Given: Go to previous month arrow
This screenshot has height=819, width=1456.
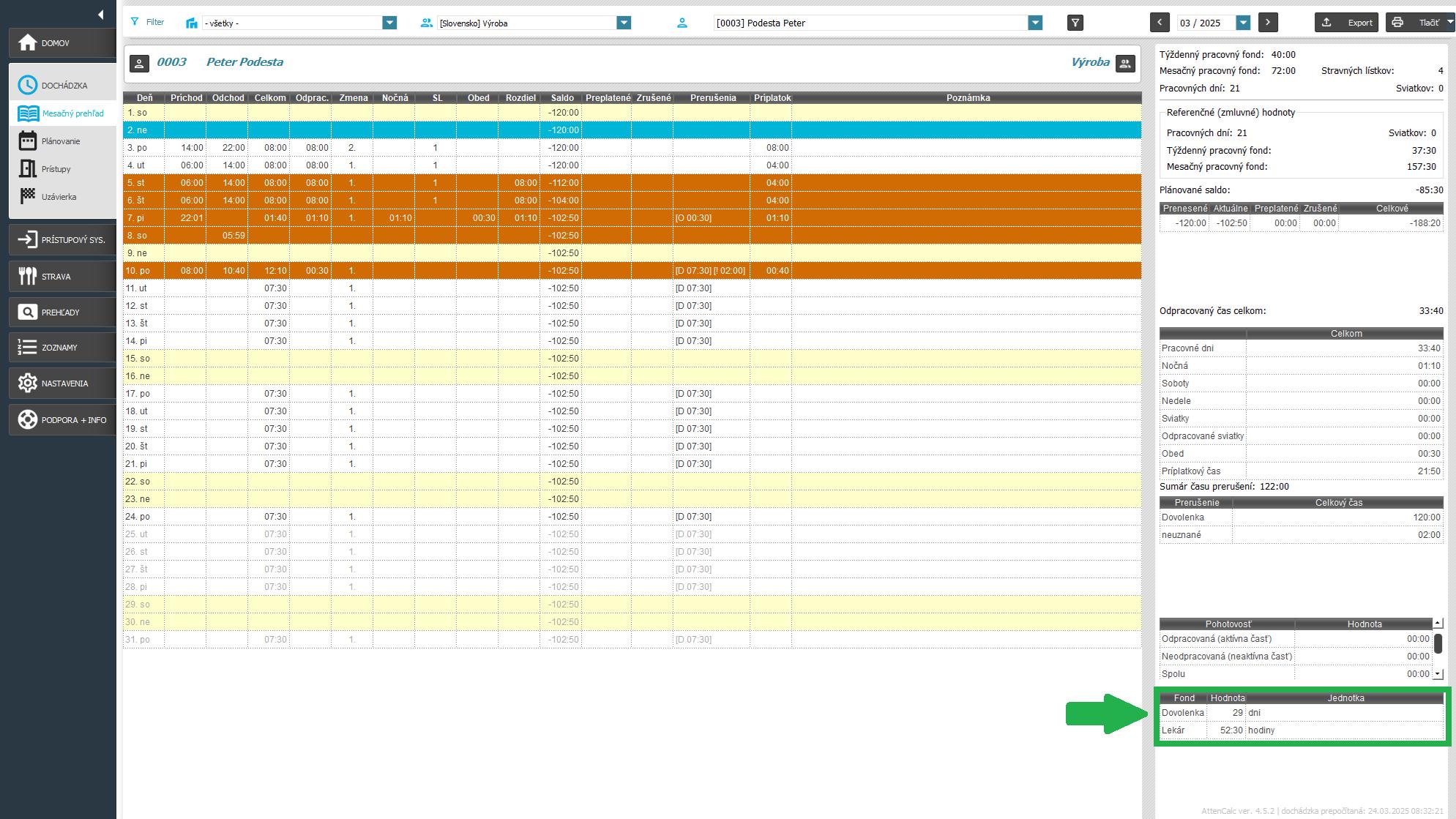Looking at the screenshot, I should pos(1160,23).
